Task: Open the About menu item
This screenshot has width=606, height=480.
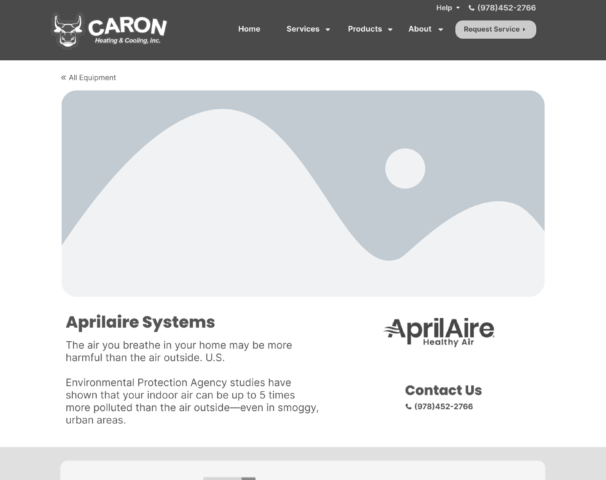Action: click(x=419, y=29)
